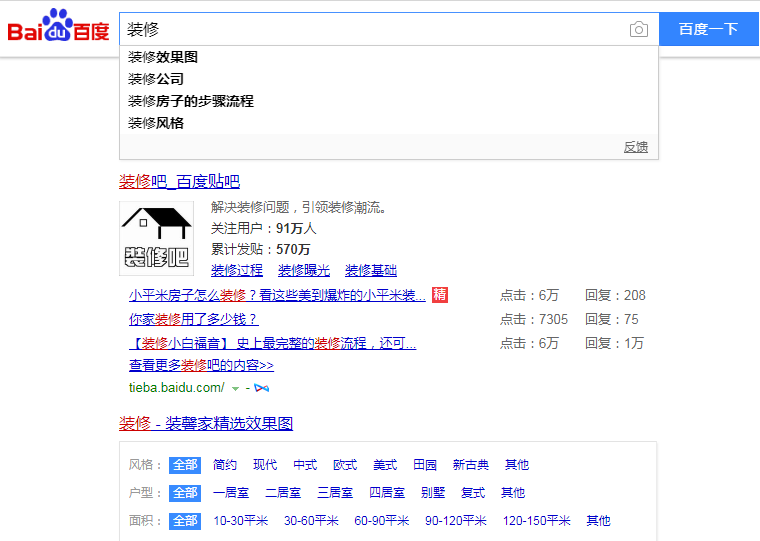Click the blue bow icon beside tieba URL

click(262, 387)
